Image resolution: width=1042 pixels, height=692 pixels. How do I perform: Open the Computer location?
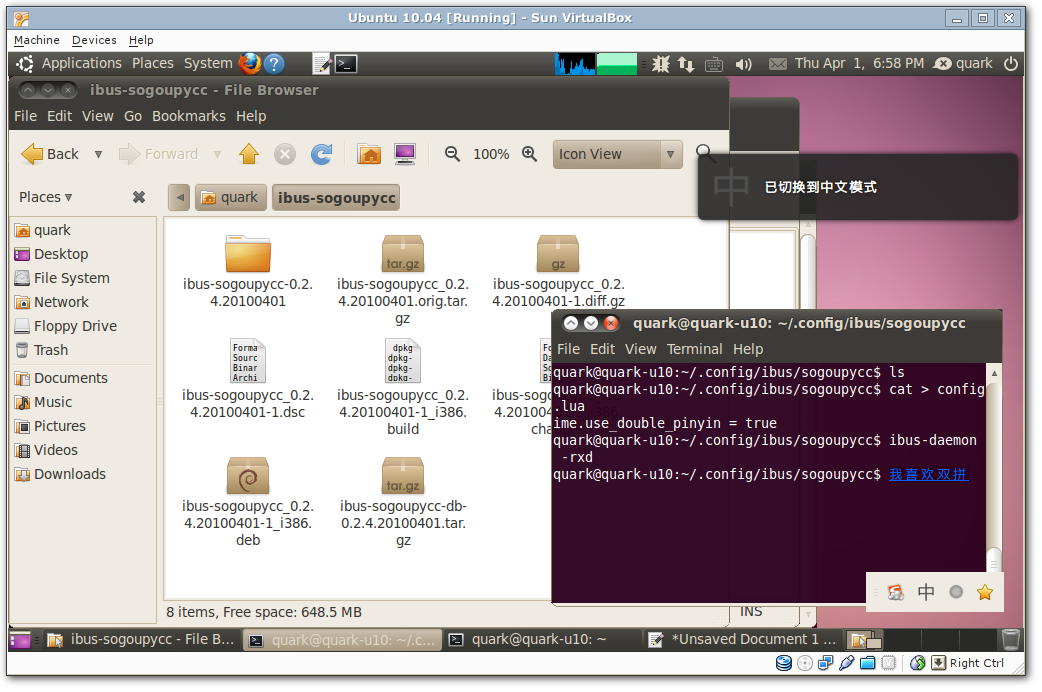tap(405, 154)
